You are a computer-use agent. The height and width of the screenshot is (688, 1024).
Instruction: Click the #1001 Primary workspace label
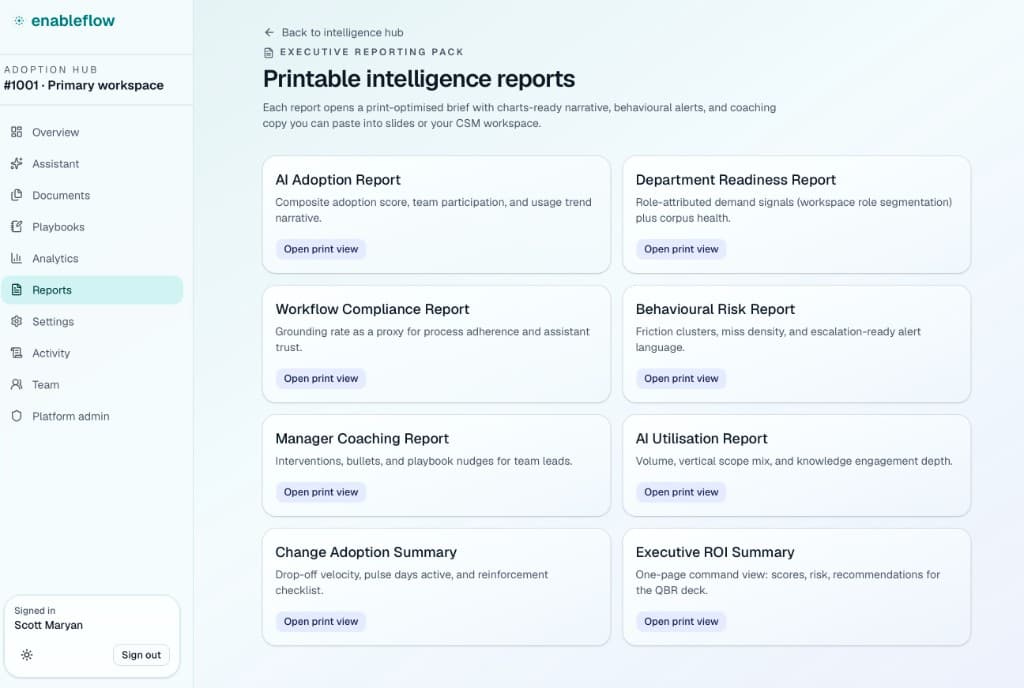pos(84,85)
